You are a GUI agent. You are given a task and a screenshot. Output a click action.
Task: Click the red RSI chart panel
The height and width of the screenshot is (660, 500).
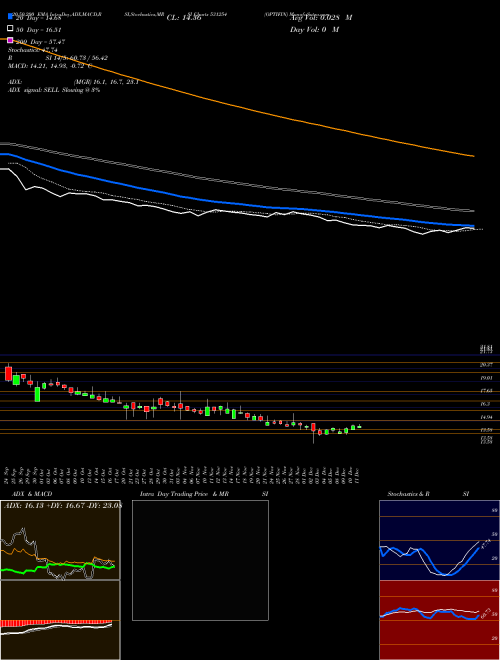439,620
